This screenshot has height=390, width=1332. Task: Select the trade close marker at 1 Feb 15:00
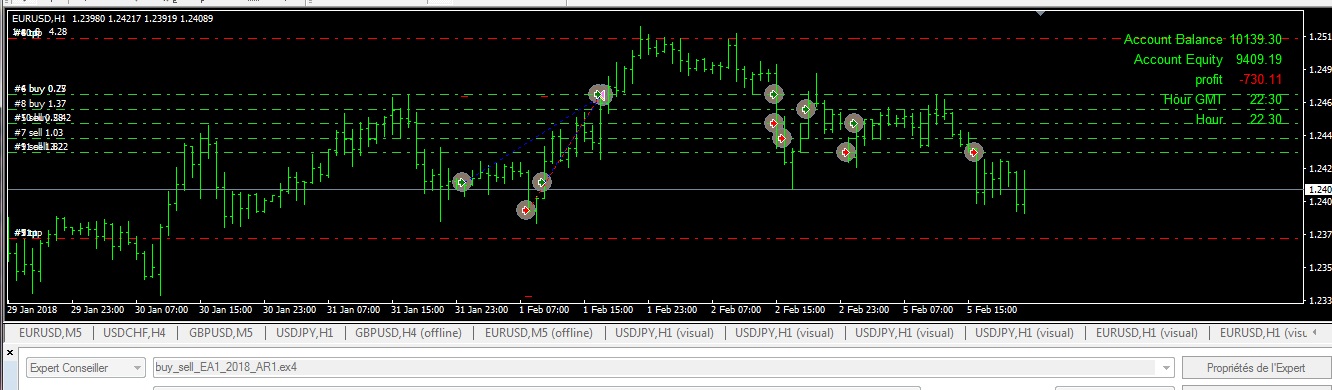(x=600, y=95)
